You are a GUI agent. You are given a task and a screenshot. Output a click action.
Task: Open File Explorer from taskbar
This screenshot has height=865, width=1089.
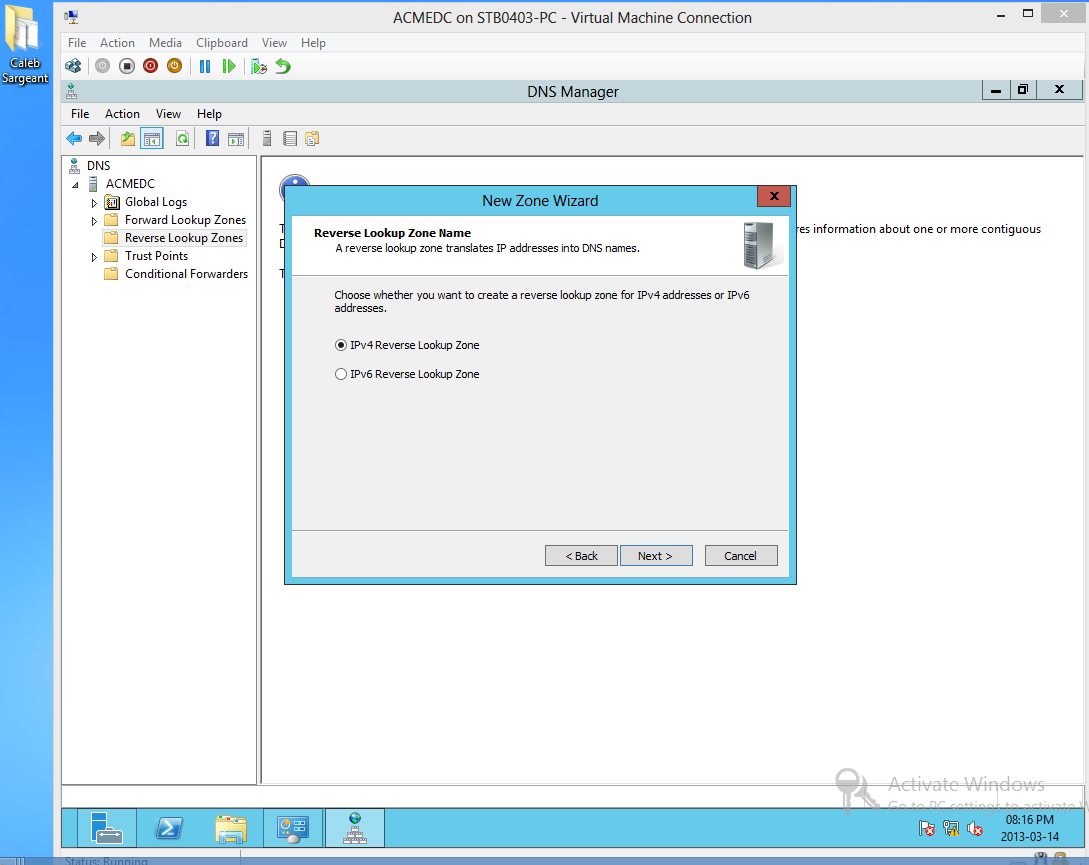coord(231,827)
